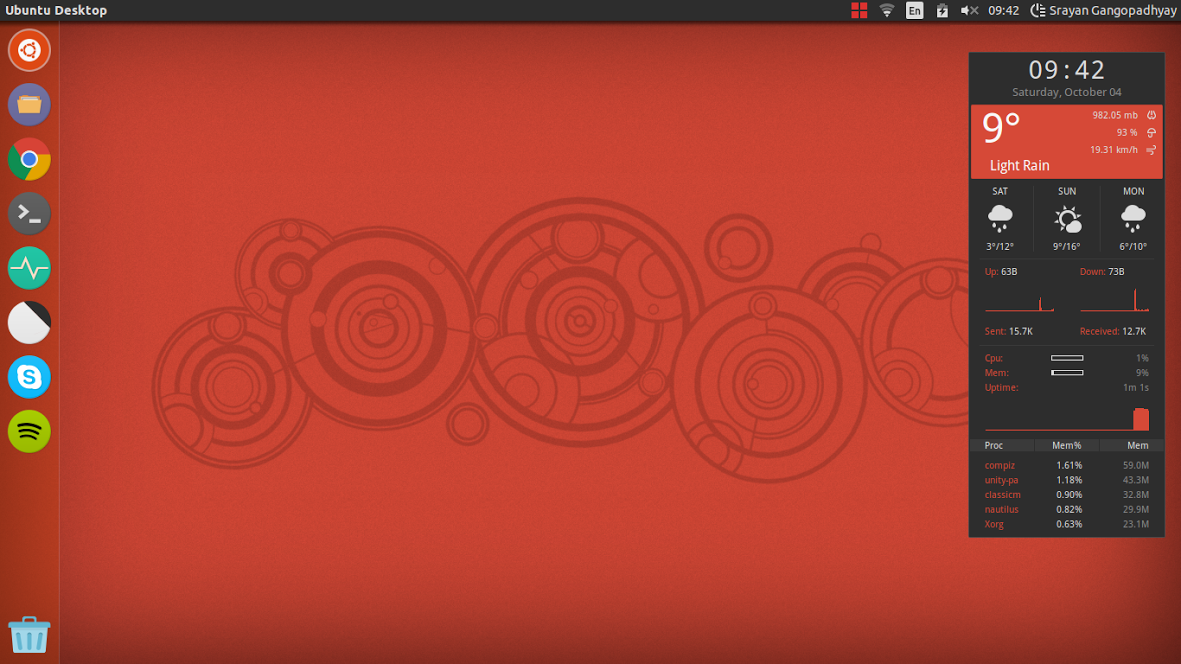Click the upload network graph

(x=1019, y=301)
